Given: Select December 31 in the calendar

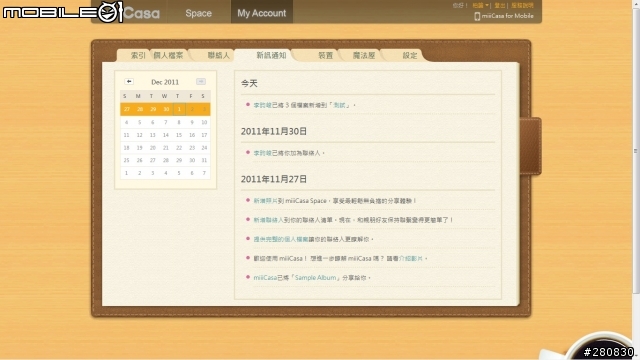Looking at the screenshot, I should click(x=204, y=160).
